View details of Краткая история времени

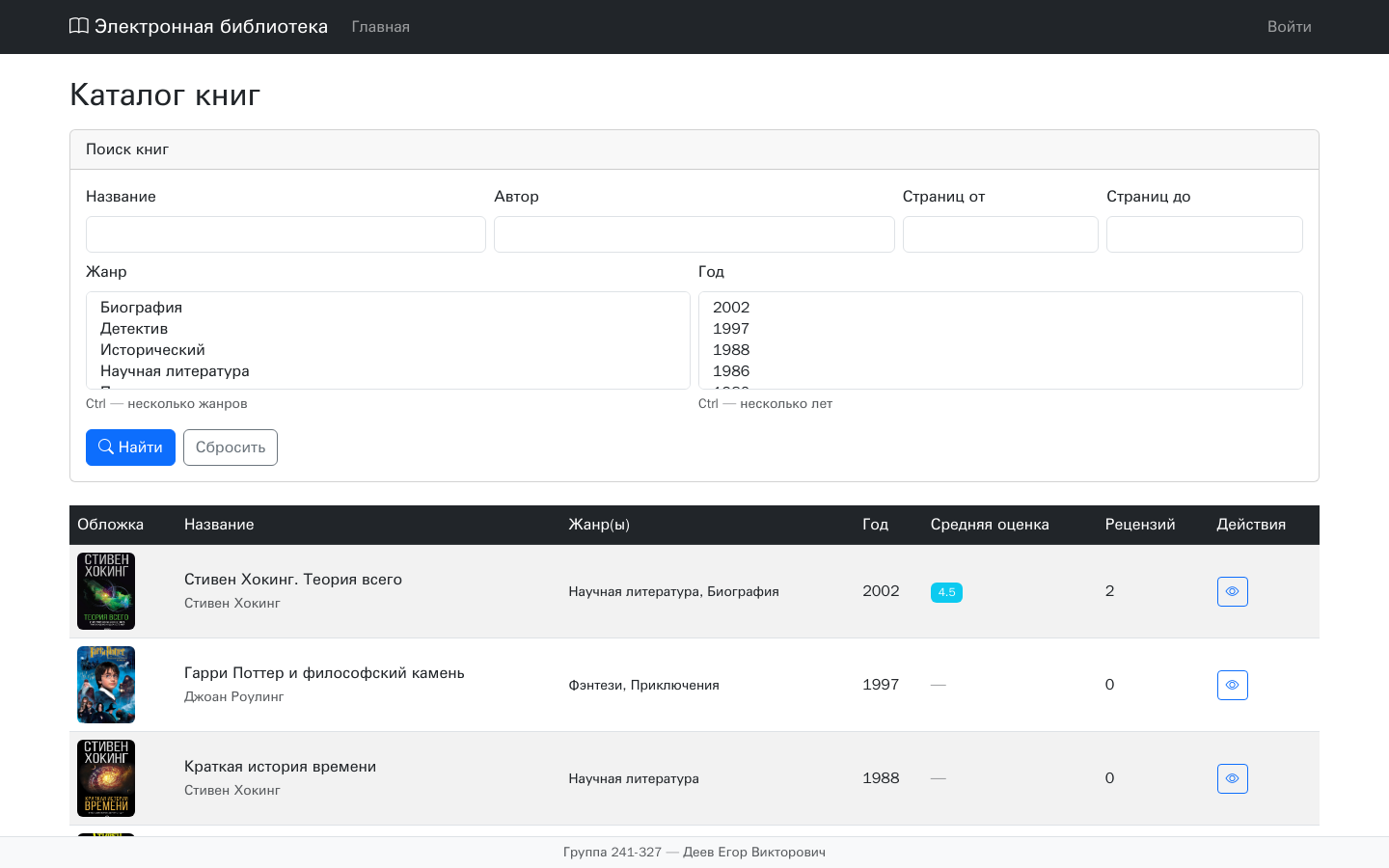[1232, 778]
